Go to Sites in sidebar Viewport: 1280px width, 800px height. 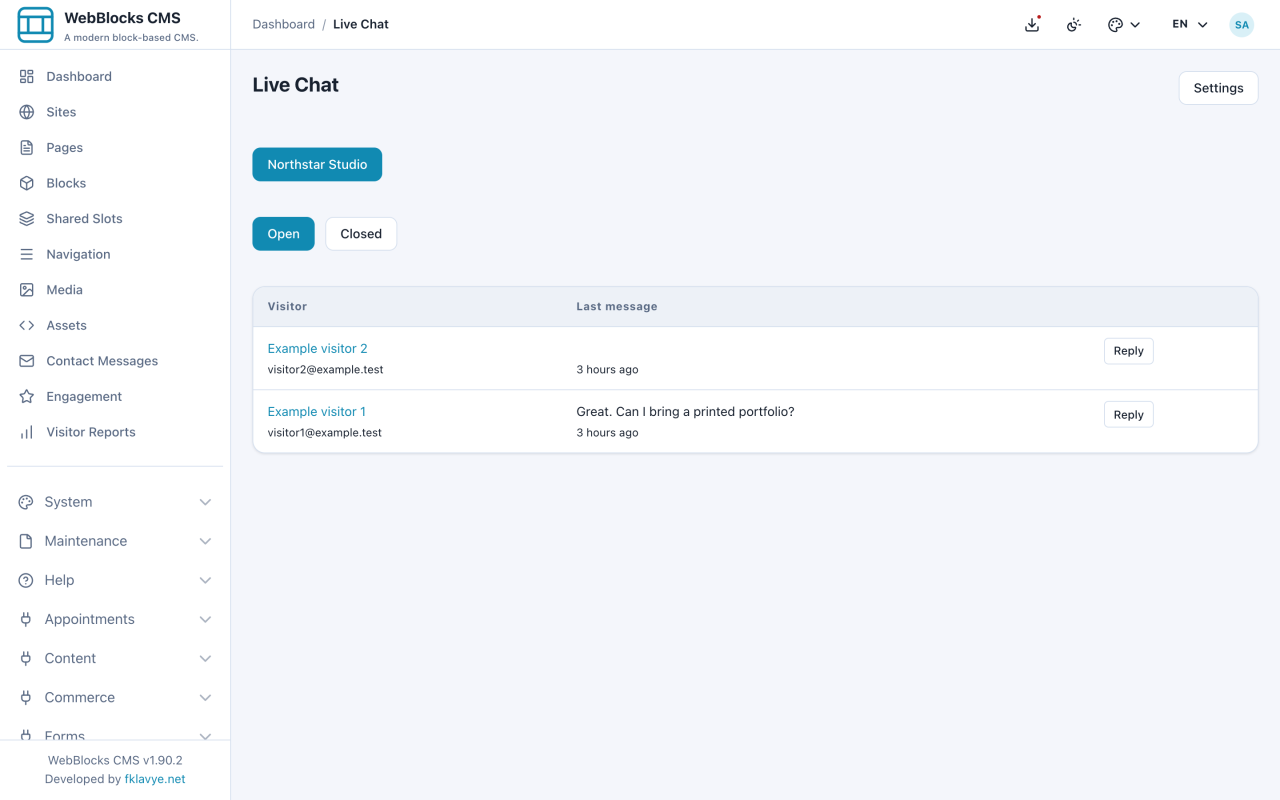tap(115, 112)
